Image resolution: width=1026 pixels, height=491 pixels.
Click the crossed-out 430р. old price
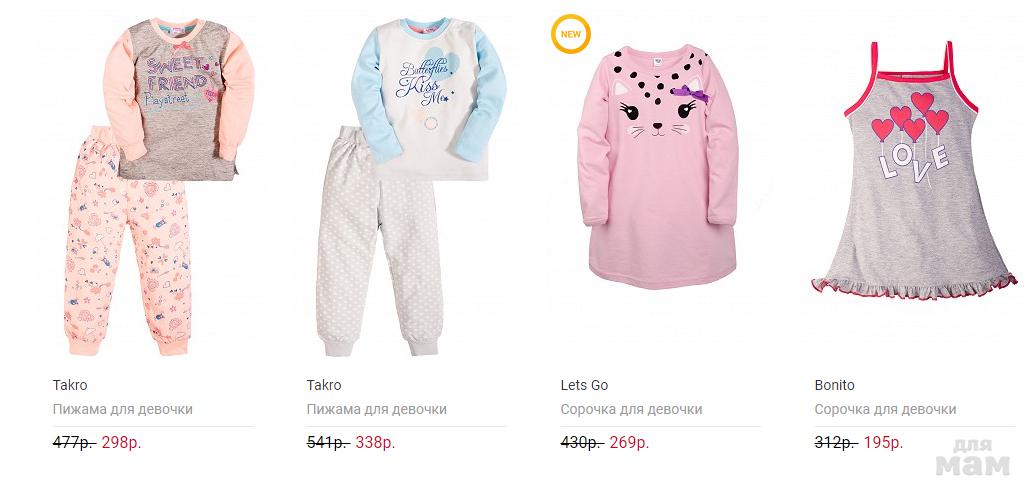(581, 442)
